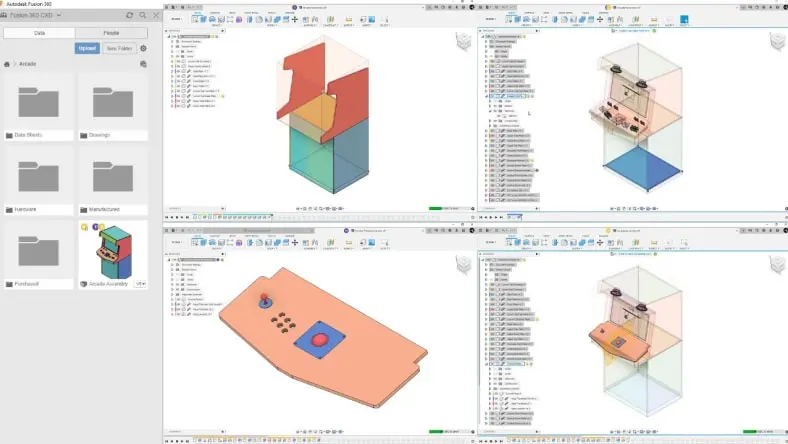Image resolution: width=788 pixels, height=444 pixels.
Task: Close the Data Panel with X
Action: 156,15
